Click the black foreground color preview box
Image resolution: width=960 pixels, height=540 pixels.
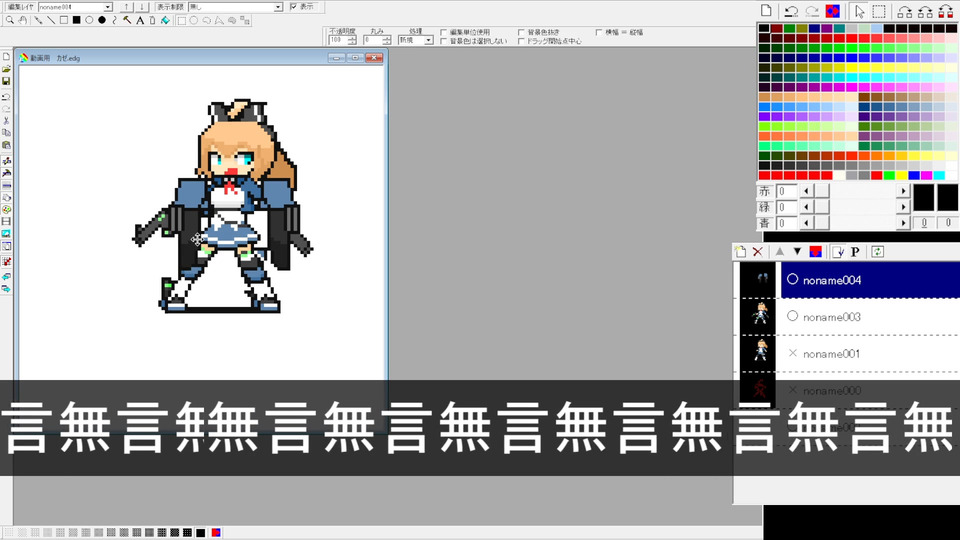point(924,199)
